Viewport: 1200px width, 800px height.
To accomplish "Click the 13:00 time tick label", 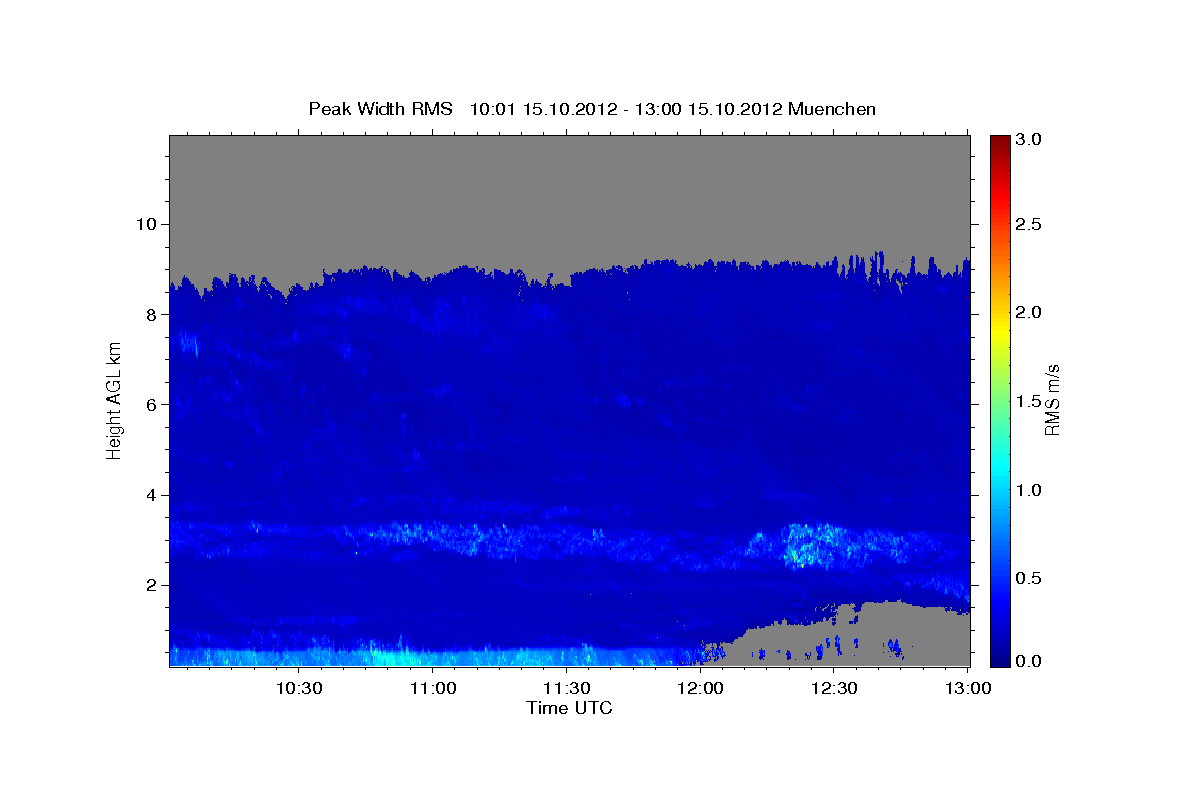I will pos(968,688).
